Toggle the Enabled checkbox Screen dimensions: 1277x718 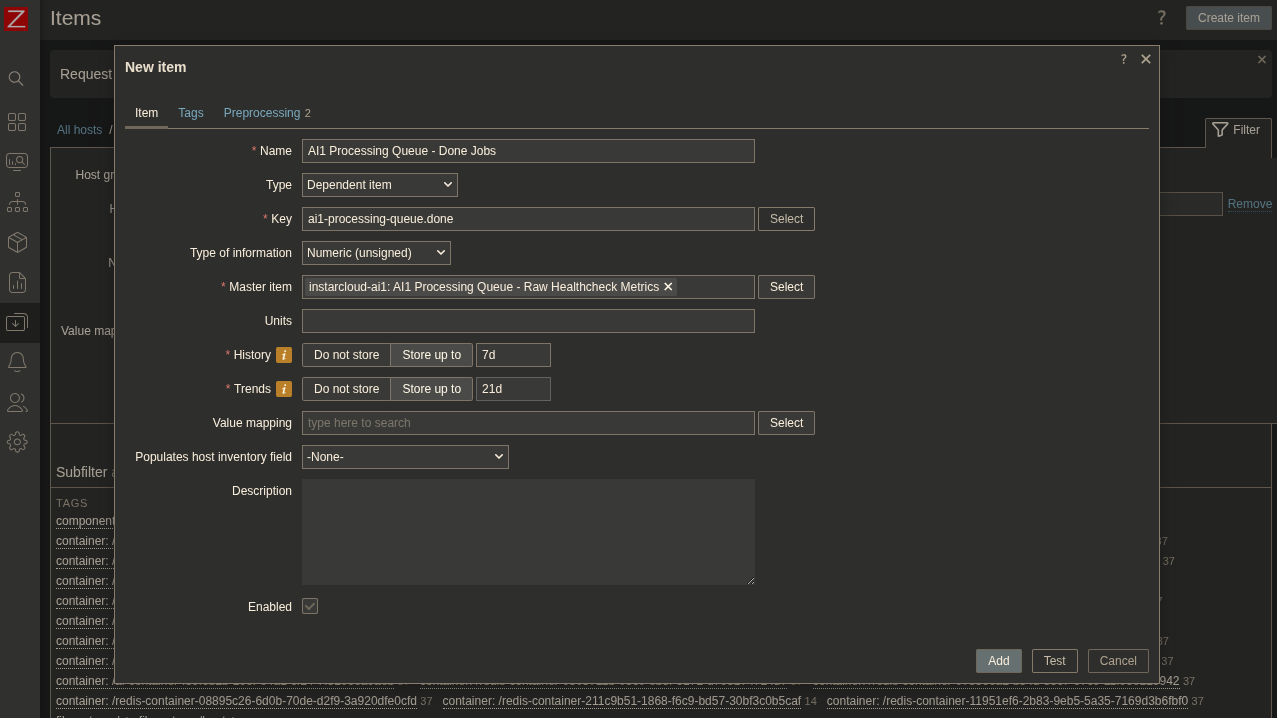point(310,607)
